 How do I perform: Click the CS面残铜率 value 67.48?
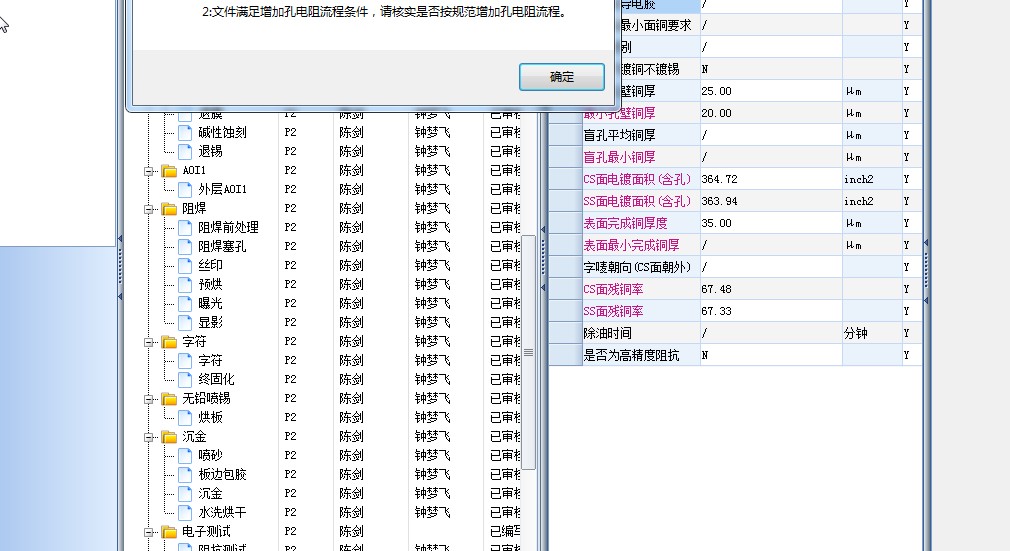point(771,289)
